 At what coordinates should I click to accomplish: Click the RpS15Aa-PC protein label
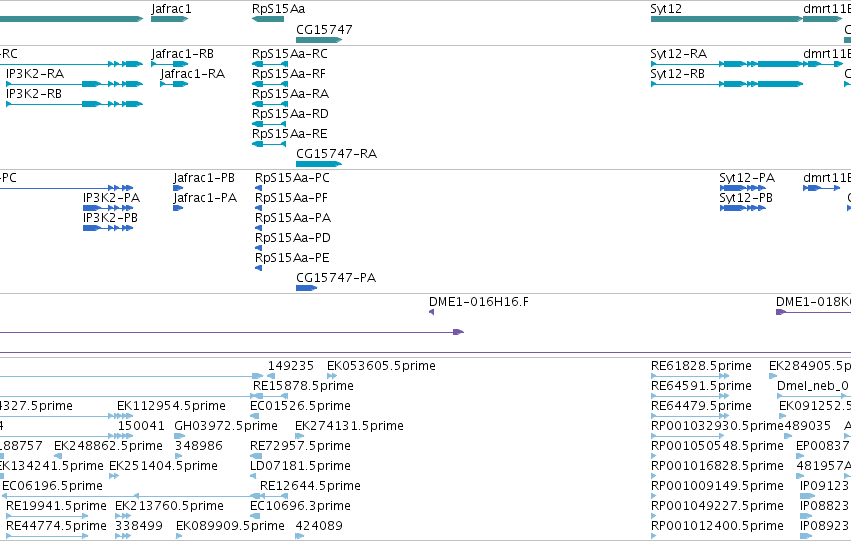click(x=292, y=179)
